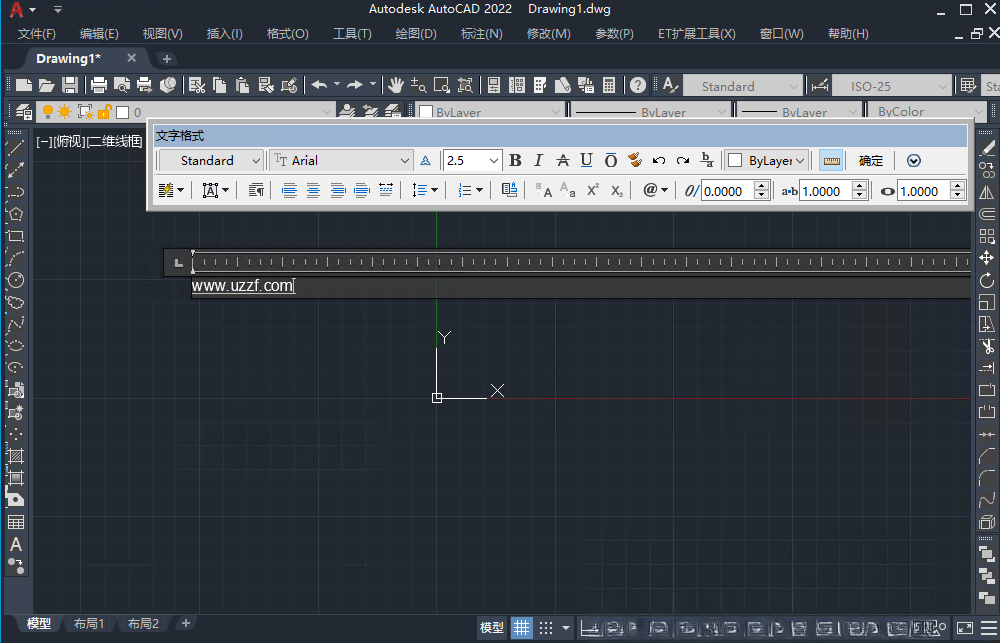Toggle annotative text icon
Screen dimensions: 1000x643
click(425, 160)
